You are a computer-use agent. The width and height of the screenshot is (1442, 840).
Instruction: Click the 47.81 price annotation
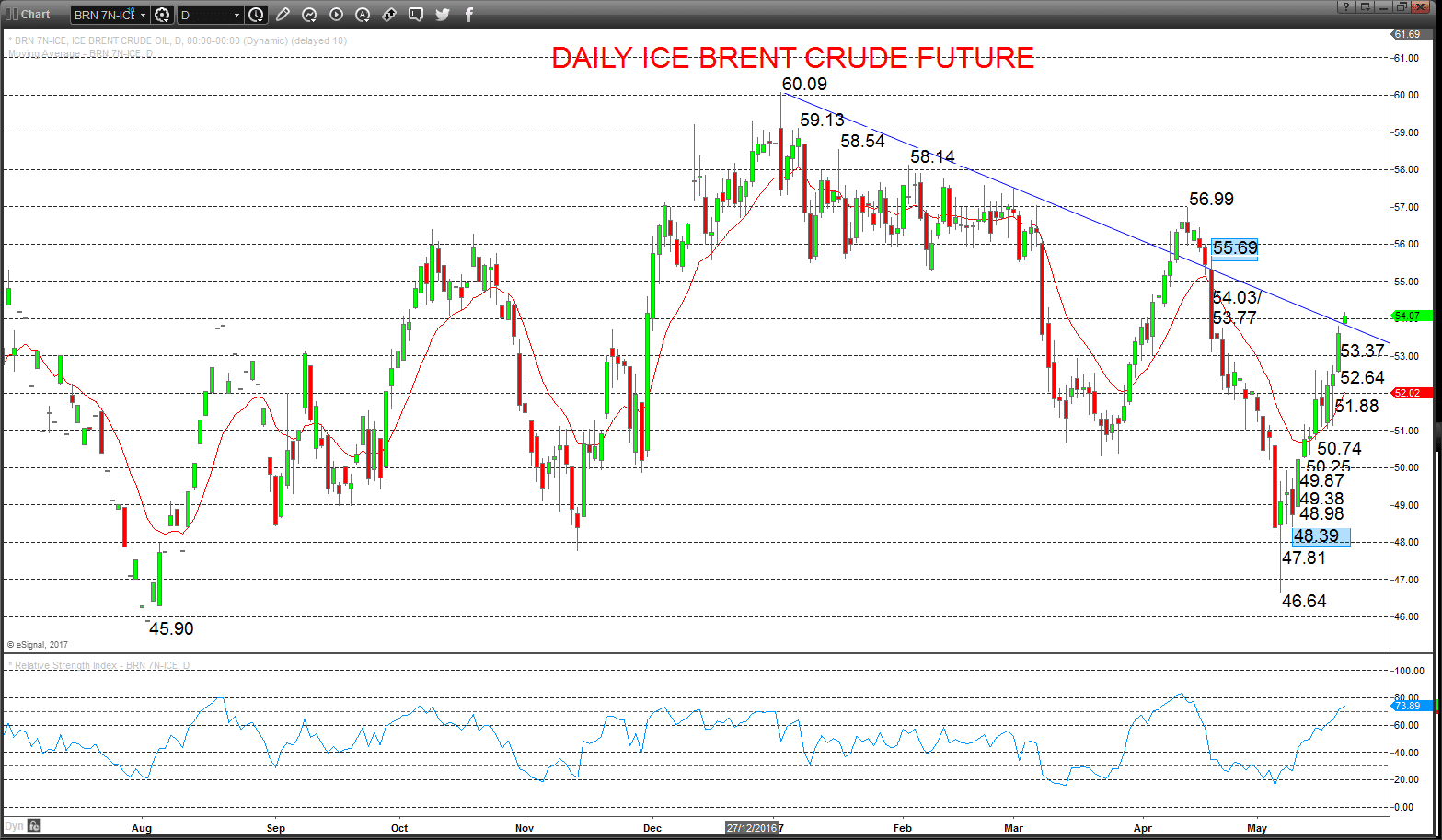tap(1304, 558)
